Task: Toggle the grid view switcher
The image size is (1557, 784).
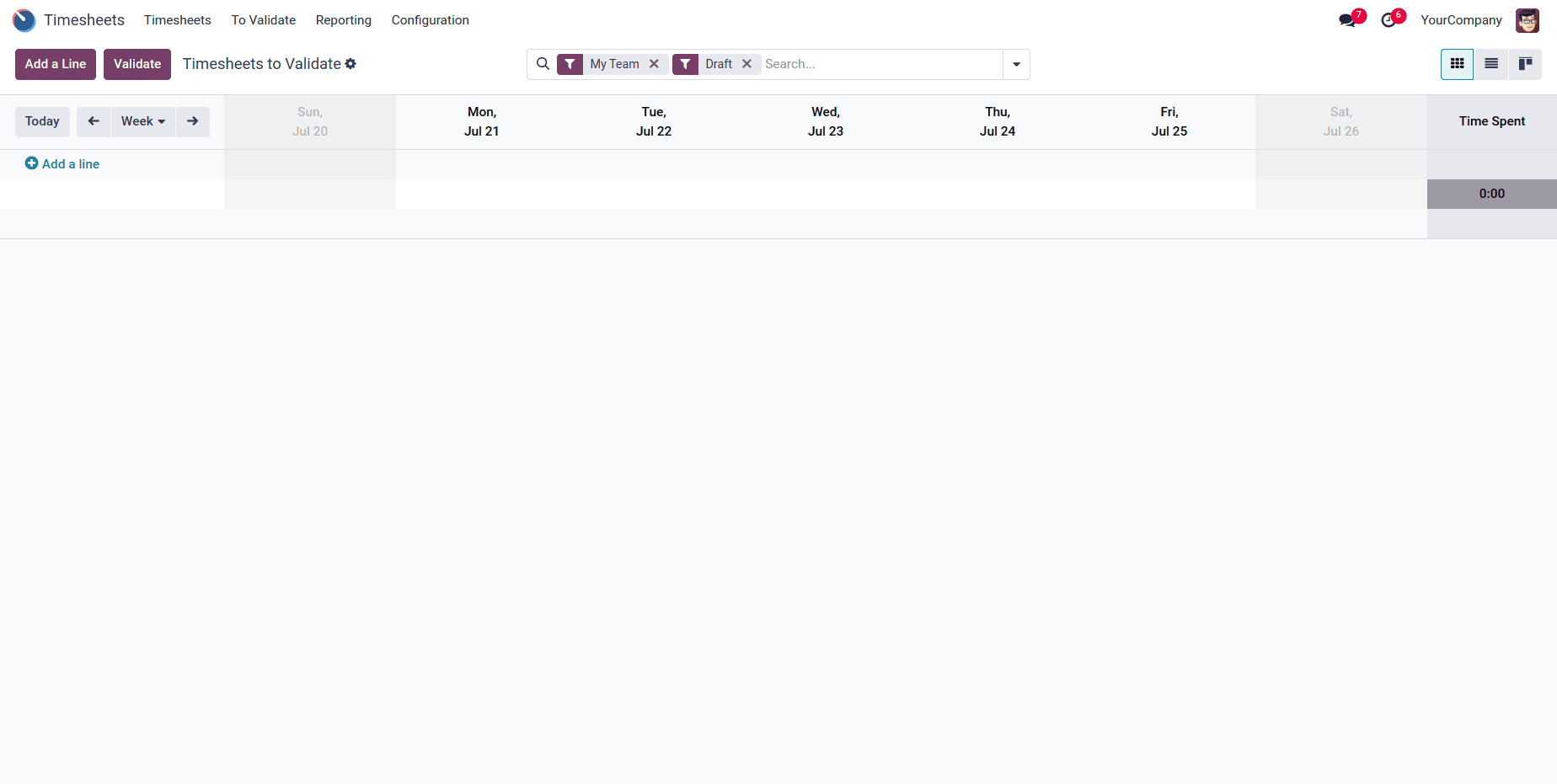Action: click(x=1457, y=63)
